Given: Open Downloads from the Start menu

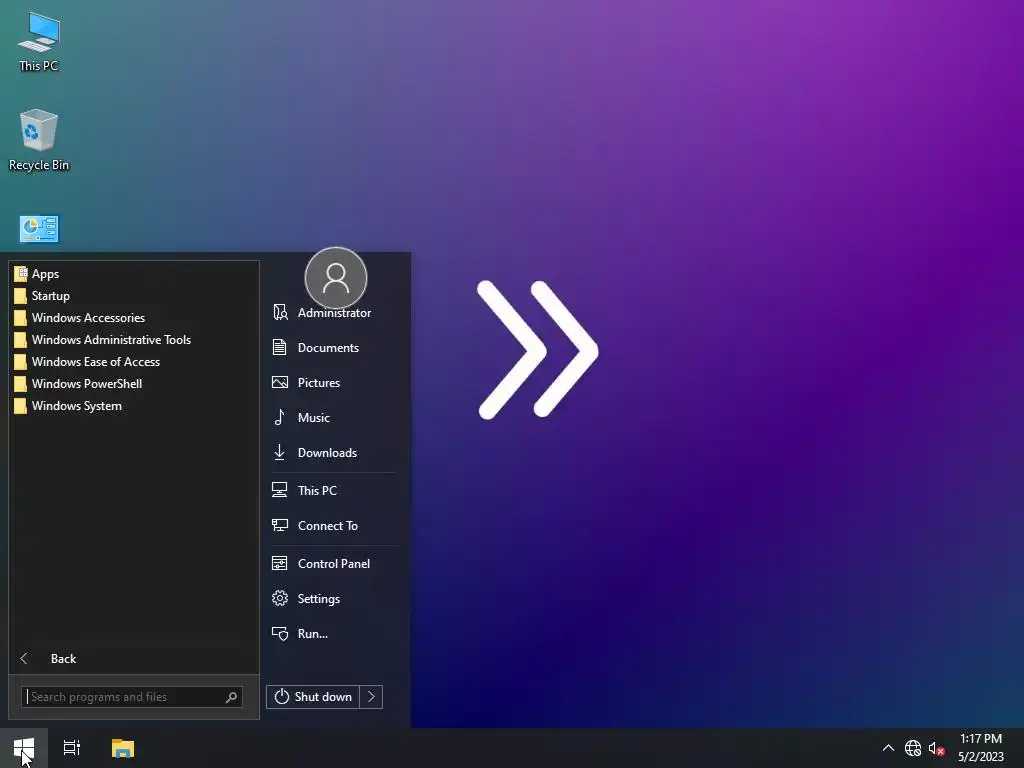Looking at the screenshot, I should click(332, 453).
